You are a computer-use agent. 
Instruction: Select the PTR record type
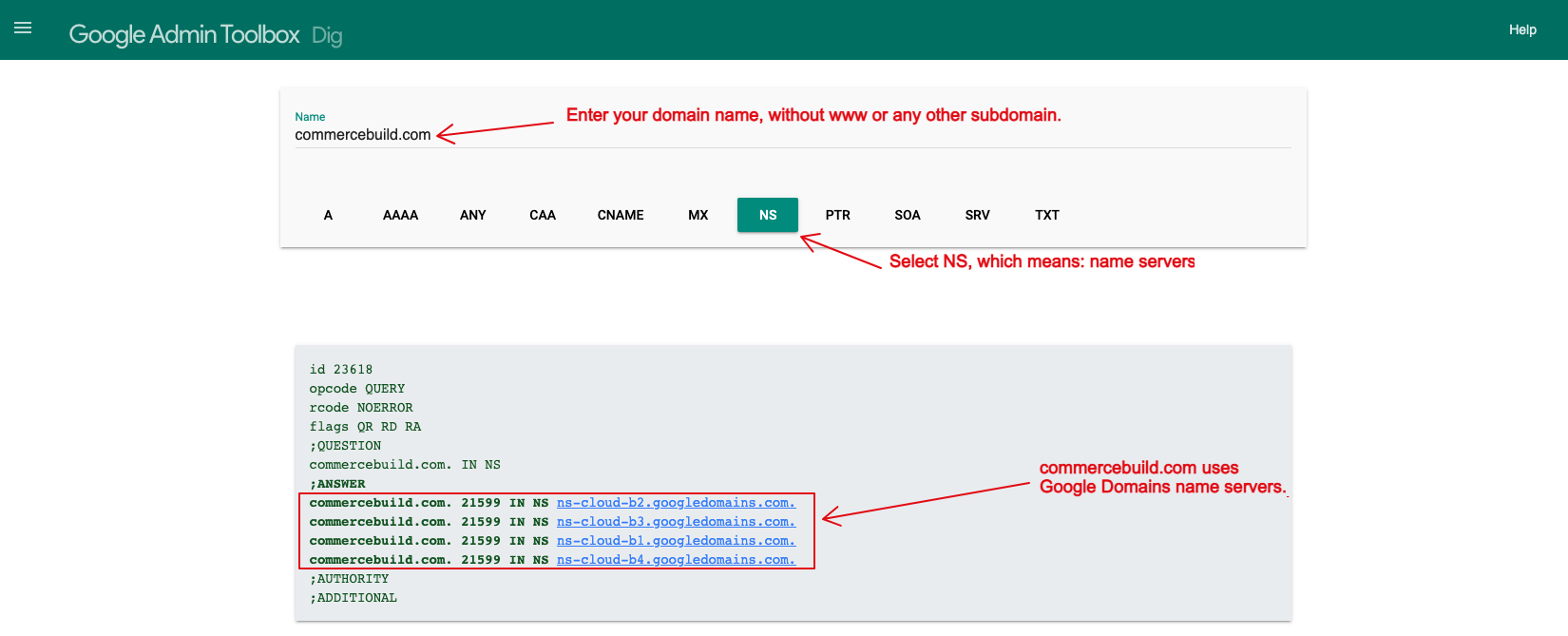coord(838,215)
